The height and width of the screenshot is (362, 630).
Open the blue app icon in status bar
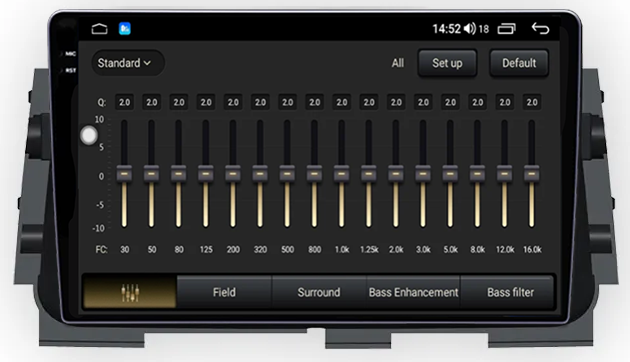125,29
